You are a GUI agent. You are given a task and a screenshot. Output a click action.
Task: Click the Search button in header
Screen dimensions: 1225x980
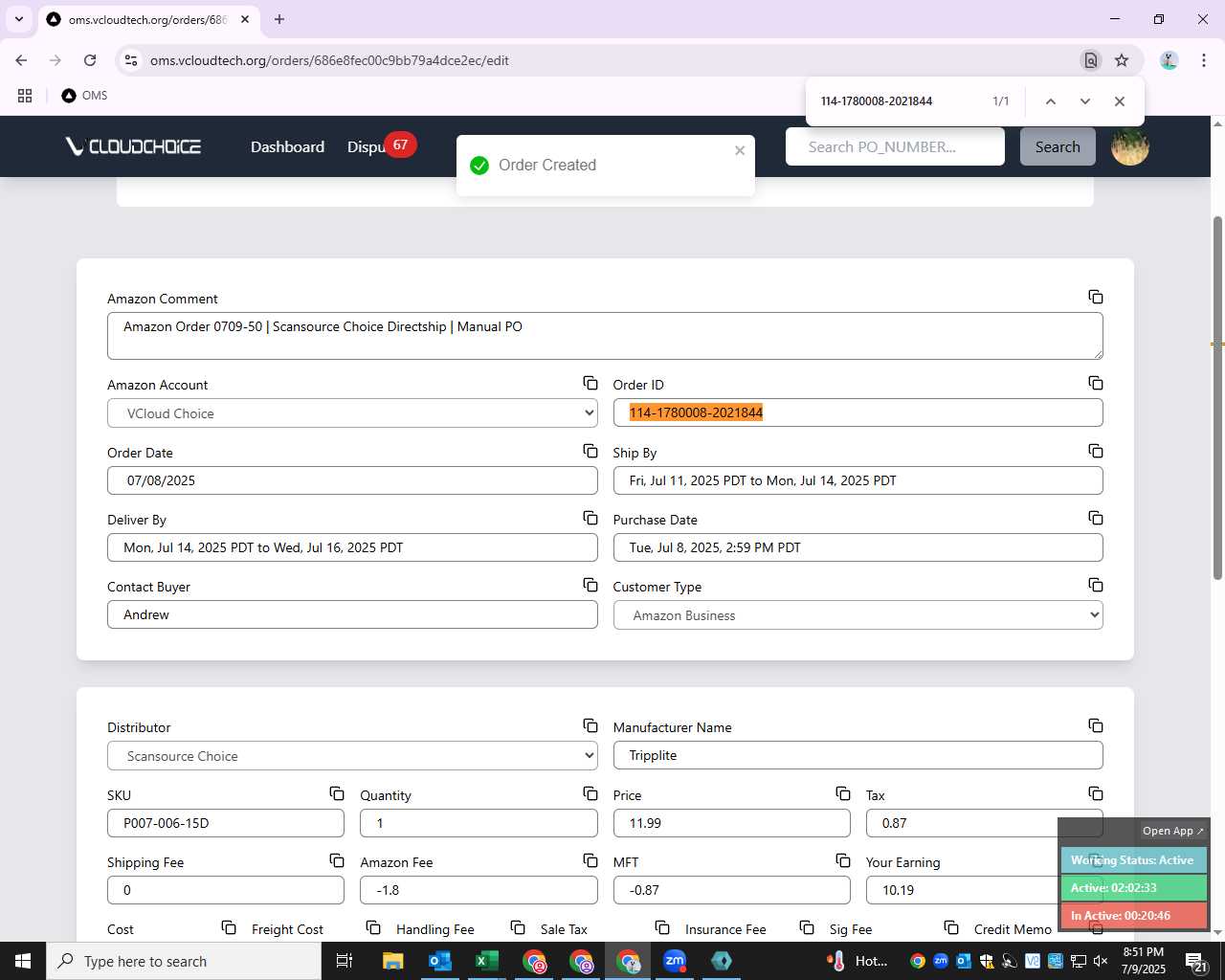pos(1058,146)
